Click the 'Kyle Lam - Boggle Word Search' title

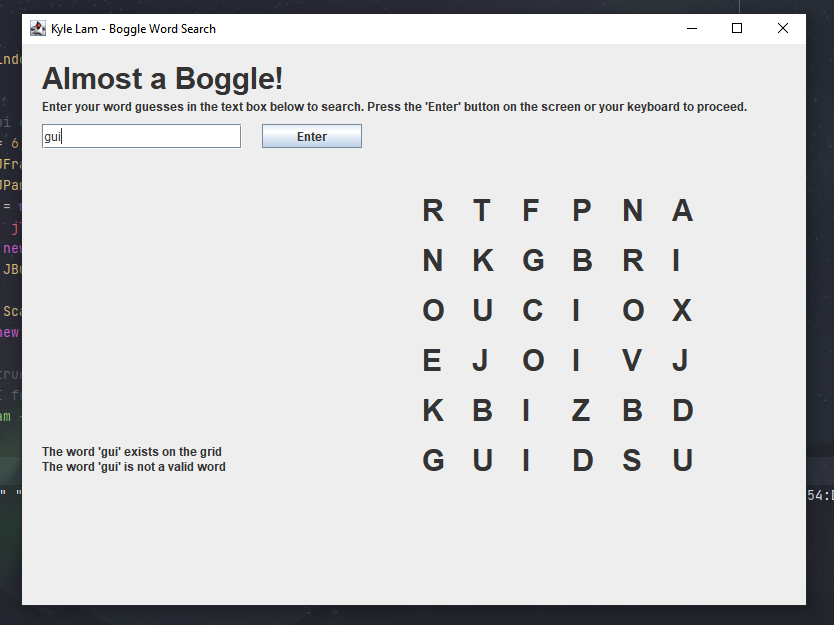134,28
